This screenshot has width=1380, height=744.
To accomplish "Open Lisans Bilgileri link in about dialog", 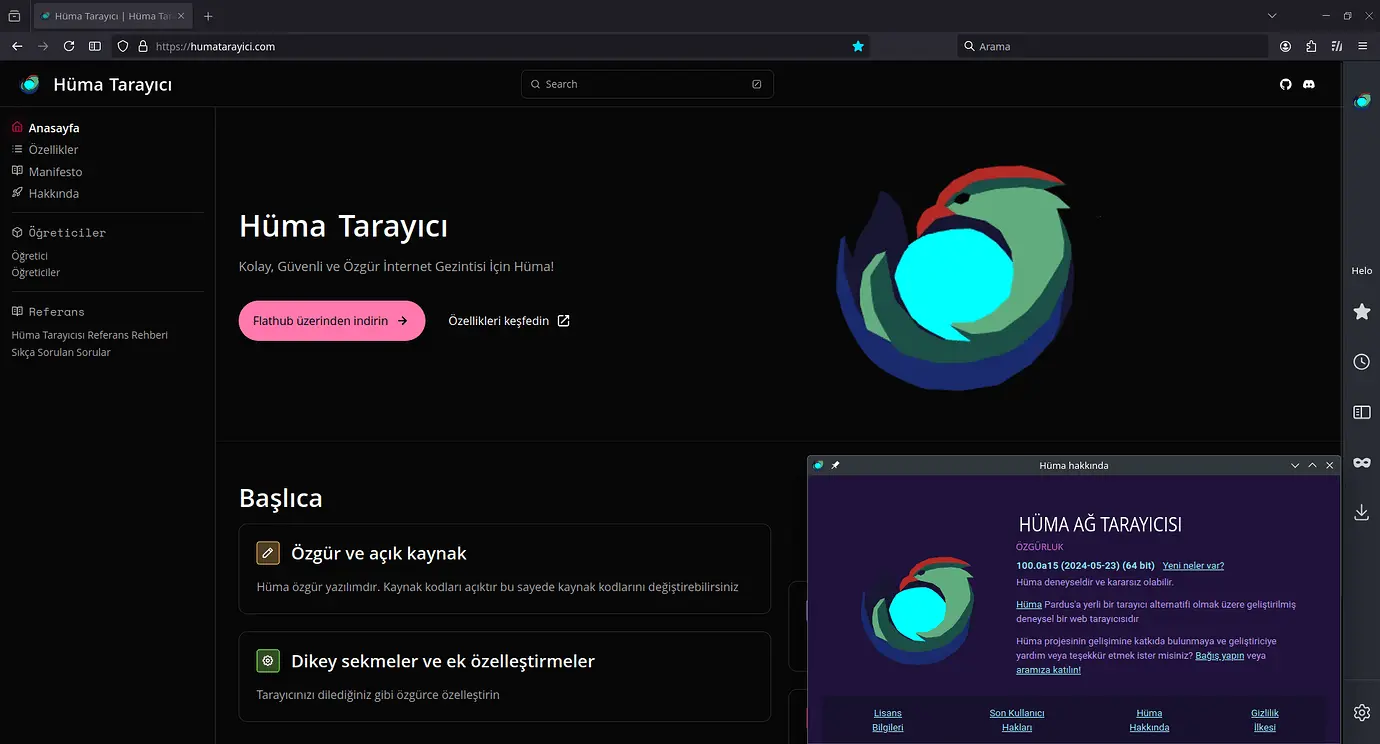I will (888, 720).
